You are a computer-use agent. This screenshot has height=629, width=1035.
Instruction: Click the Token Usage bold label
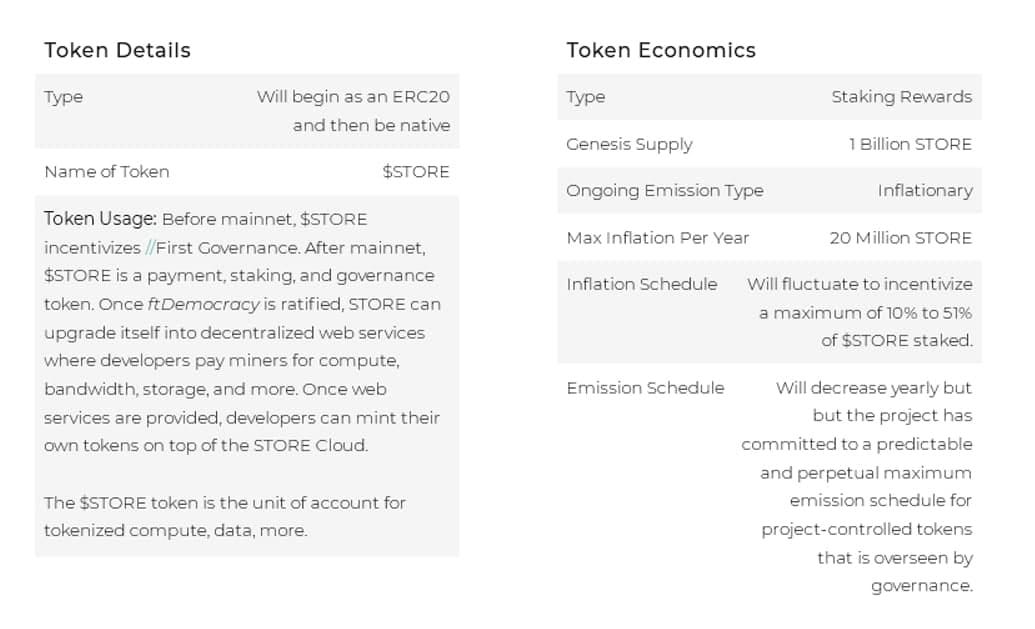click(100, 219)
